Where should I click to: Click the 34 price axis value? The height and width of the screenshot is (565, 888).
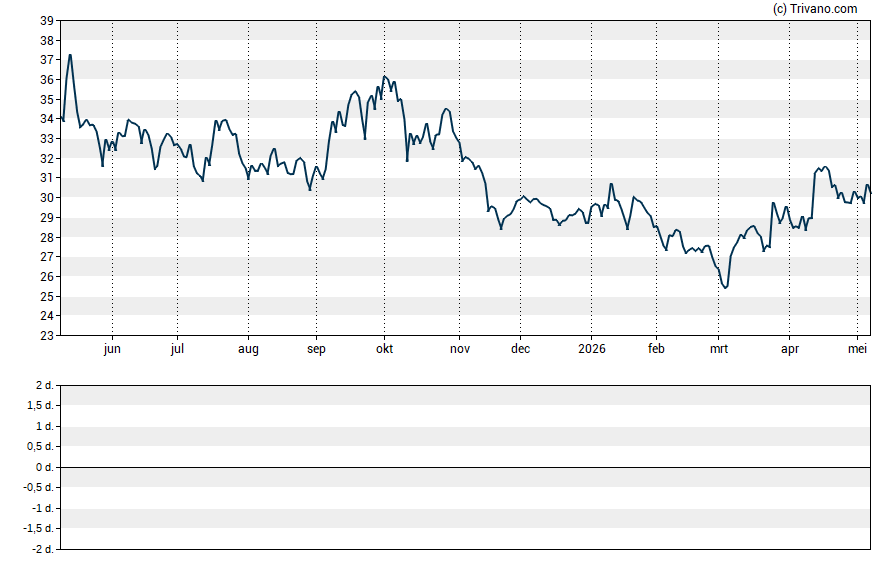47,119
